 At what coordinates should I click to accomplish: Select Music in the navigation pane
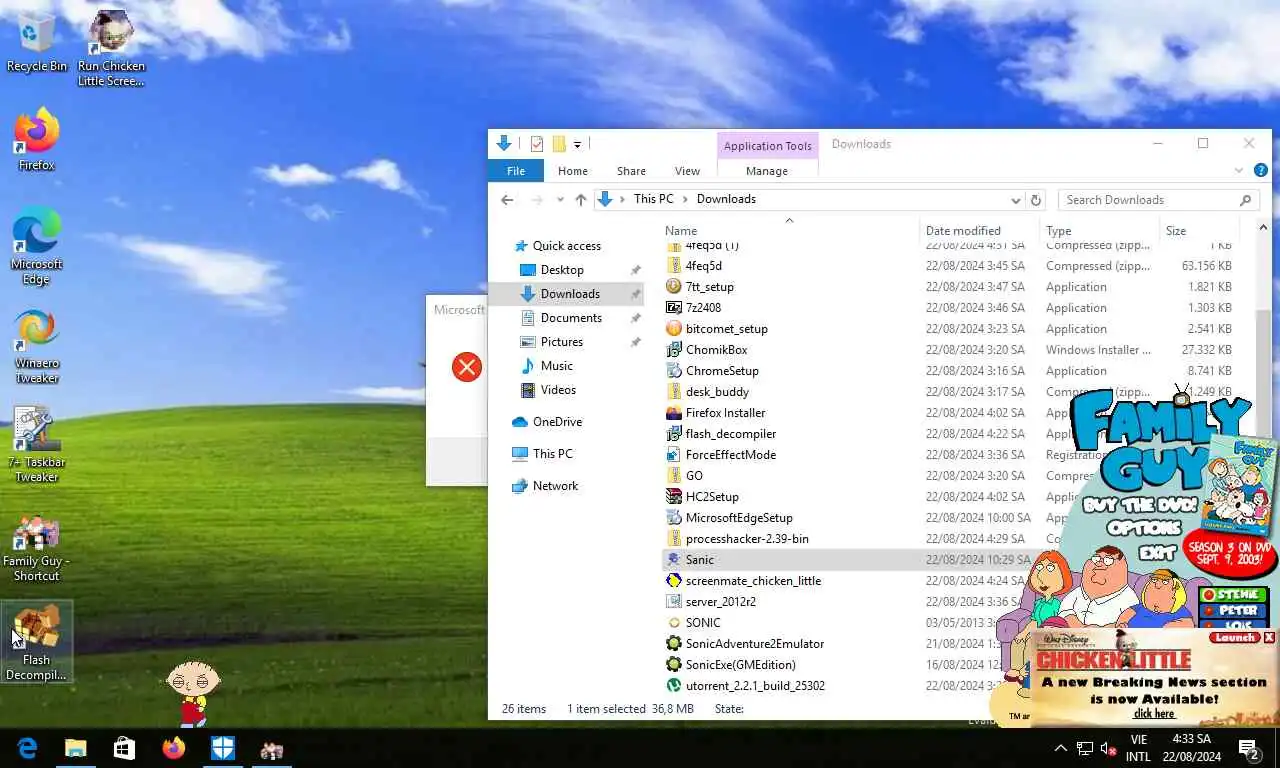[x=556, y=366]
